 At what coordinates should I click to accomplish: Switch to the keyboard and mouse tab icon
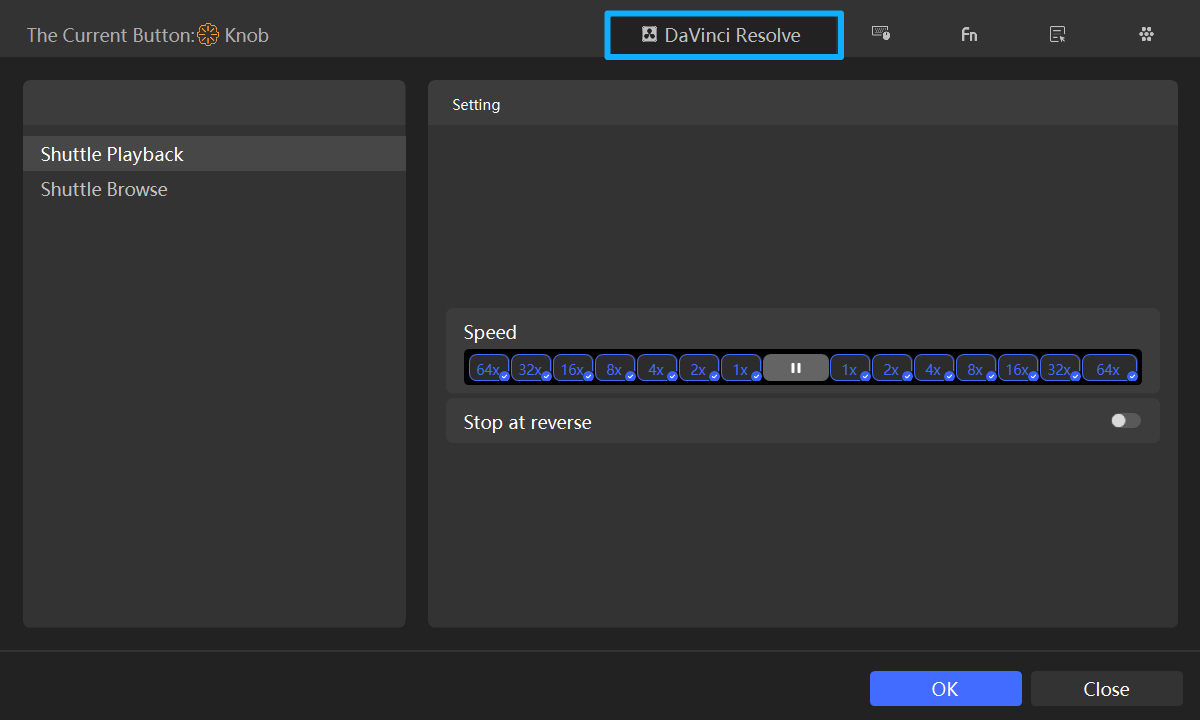click(881, 34)
